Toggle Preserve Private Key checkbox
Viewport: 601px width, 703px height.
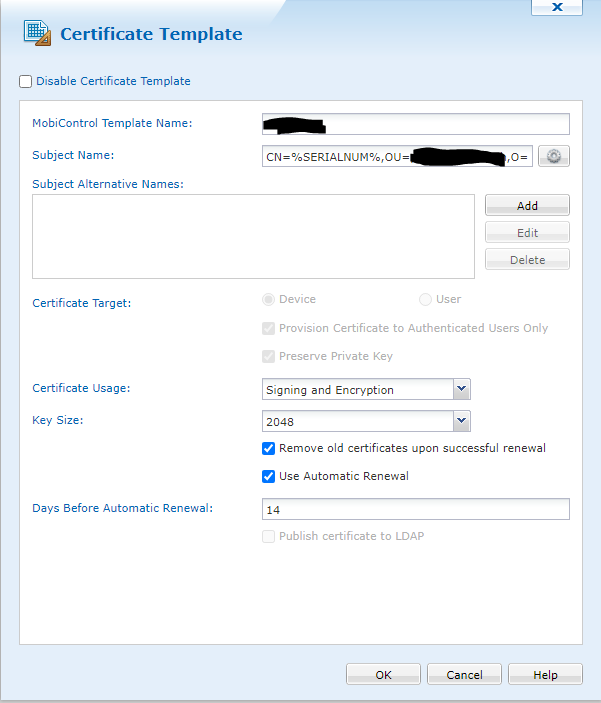(268, 356)
